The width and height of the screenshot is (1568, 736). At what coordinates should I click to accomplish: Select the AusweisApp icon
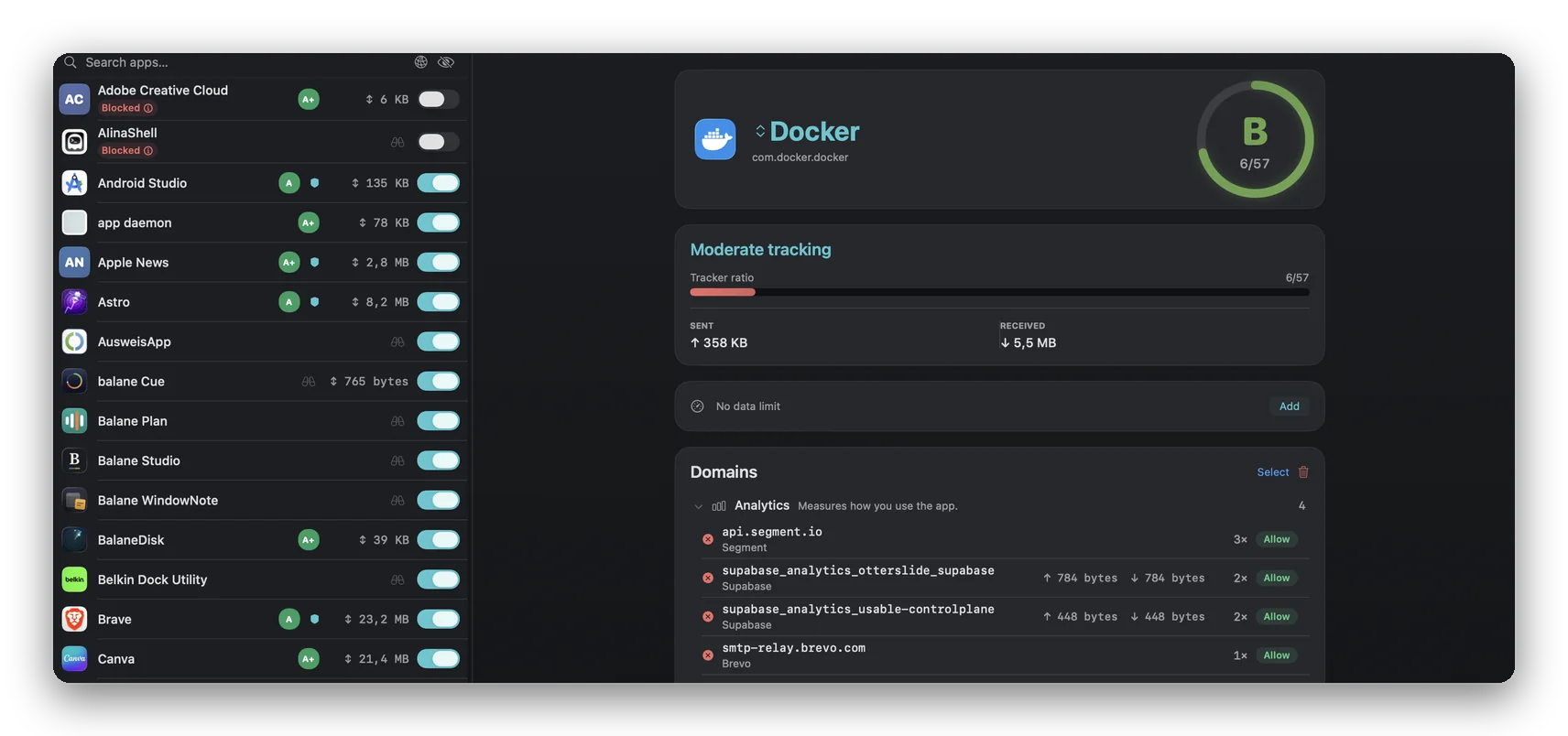click(x=74, y=341)
